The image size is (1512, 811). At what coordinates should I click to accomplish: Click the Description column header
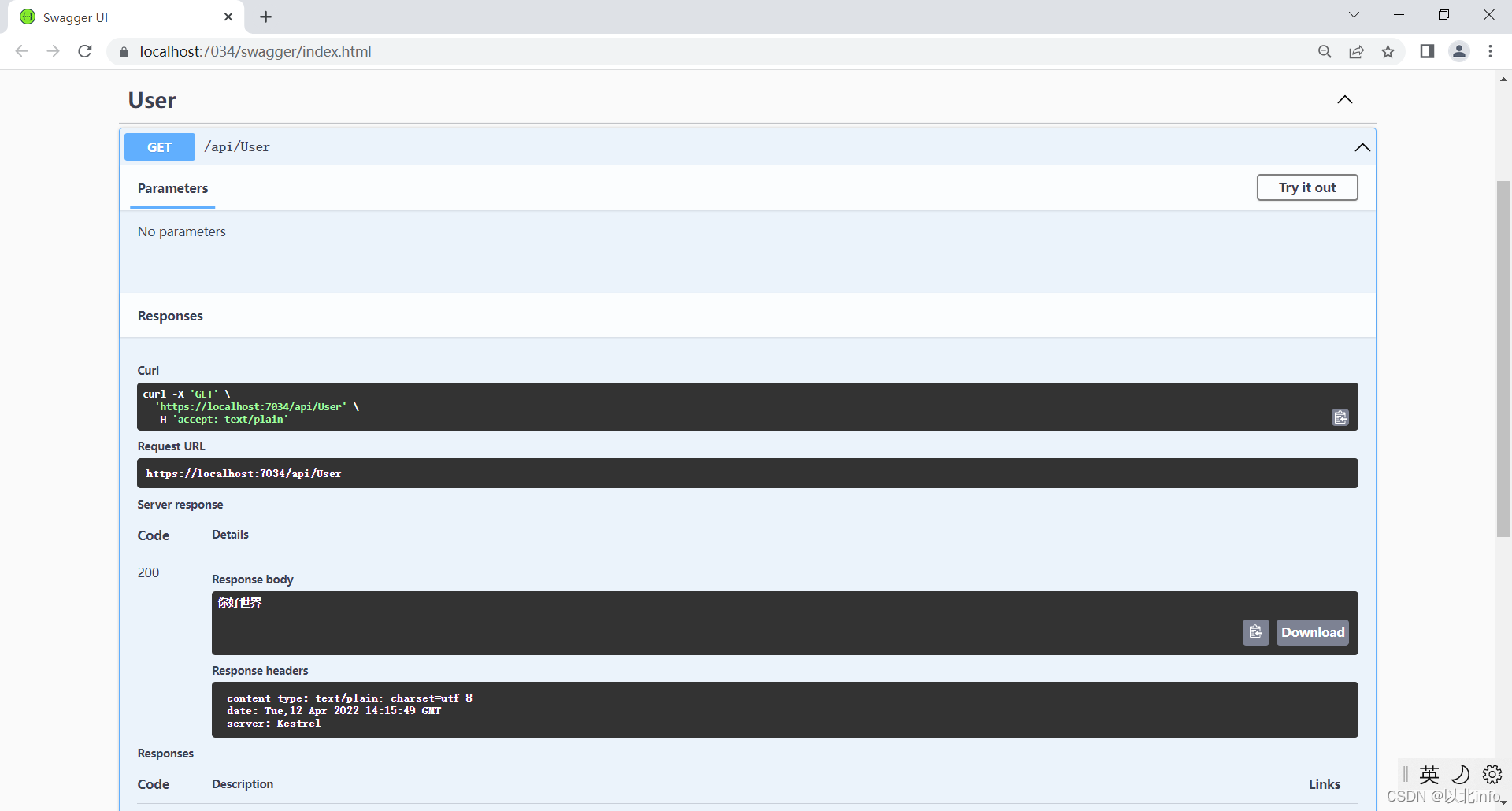[x=243, y=784]
